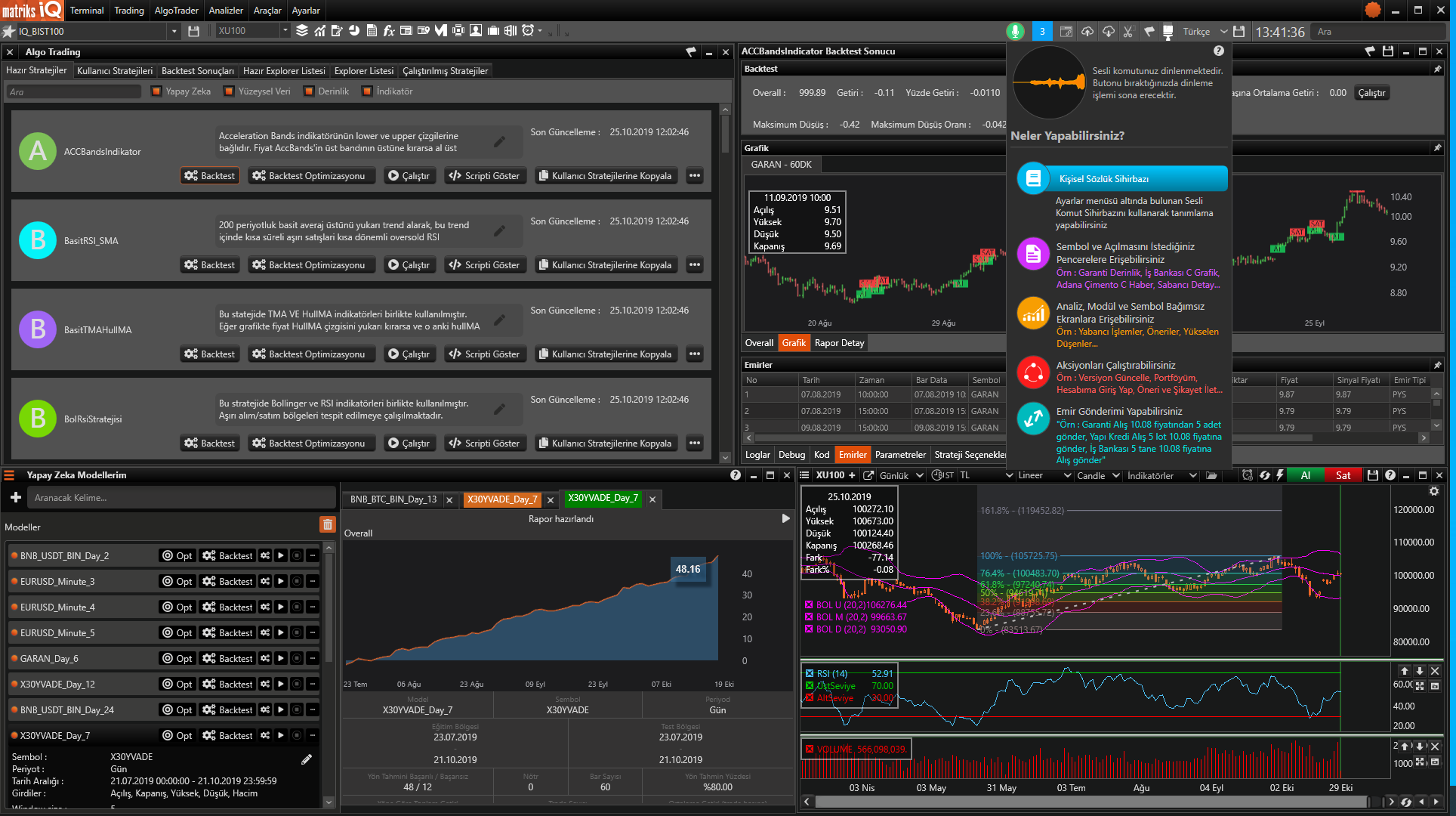Toggle the Yapay Zeka filter checkbox

click(156, 91)
